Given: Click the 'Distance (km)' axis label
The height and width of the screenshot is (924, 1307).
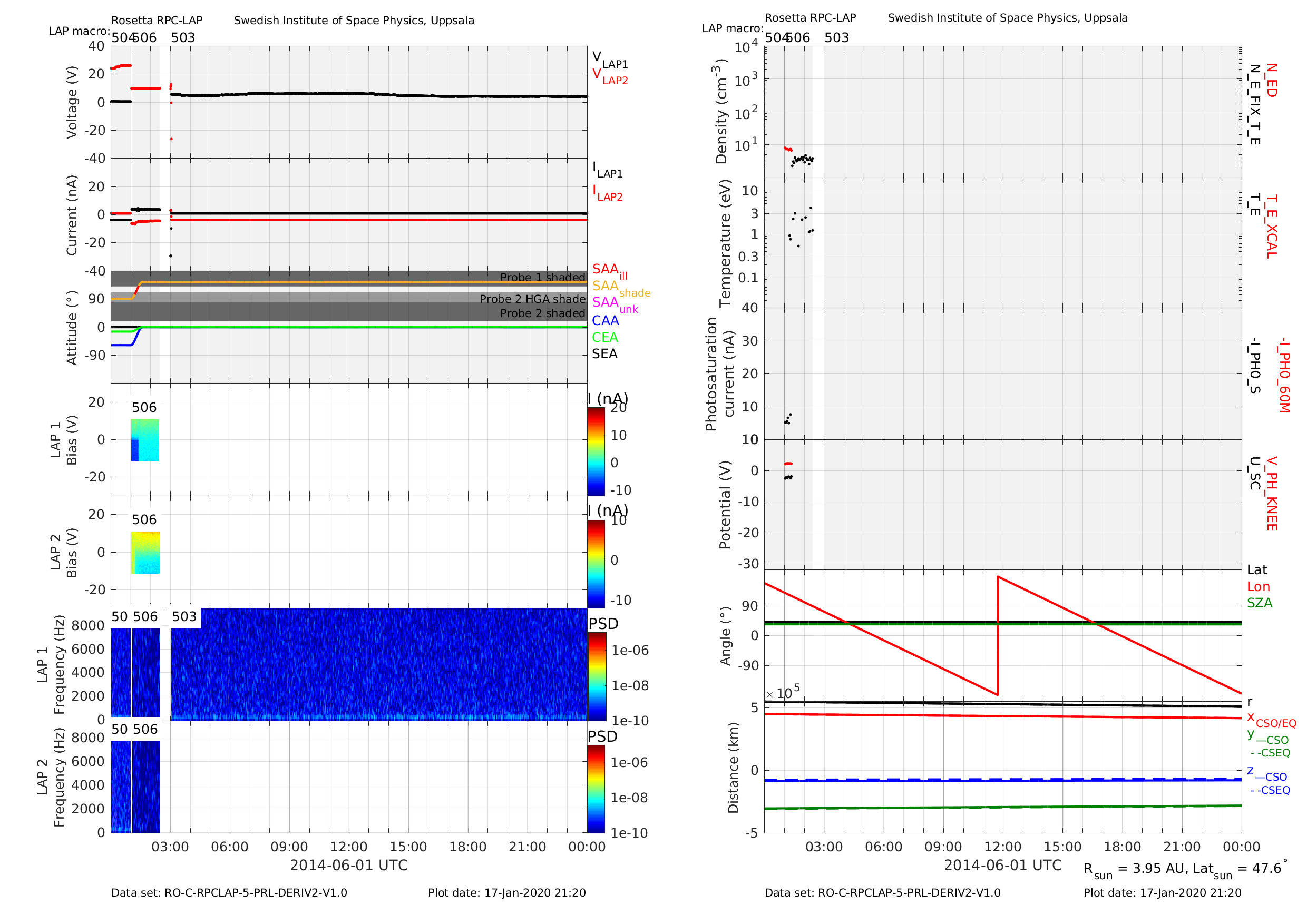Looking at the screenshot, I should [x=733, y=768].
